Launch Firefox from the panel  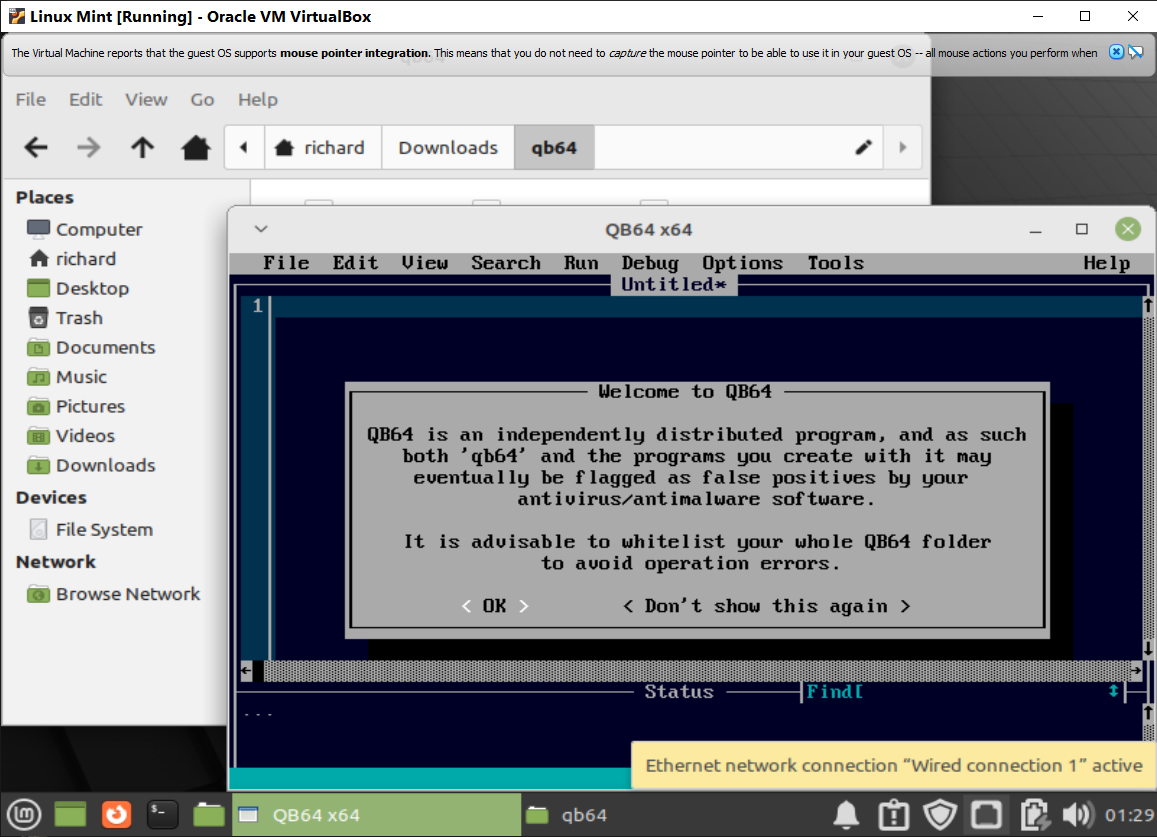pos(116,815)
